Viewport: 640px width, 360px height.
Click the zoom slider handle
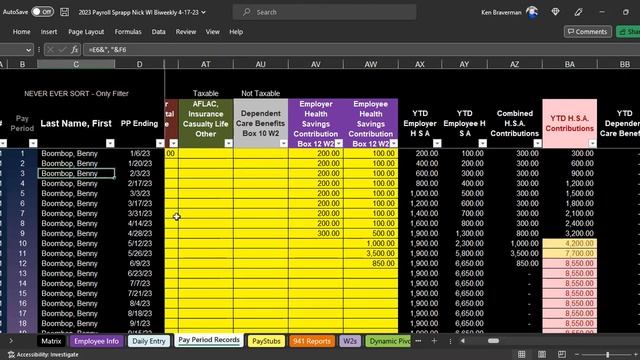[x=607, y=355]
